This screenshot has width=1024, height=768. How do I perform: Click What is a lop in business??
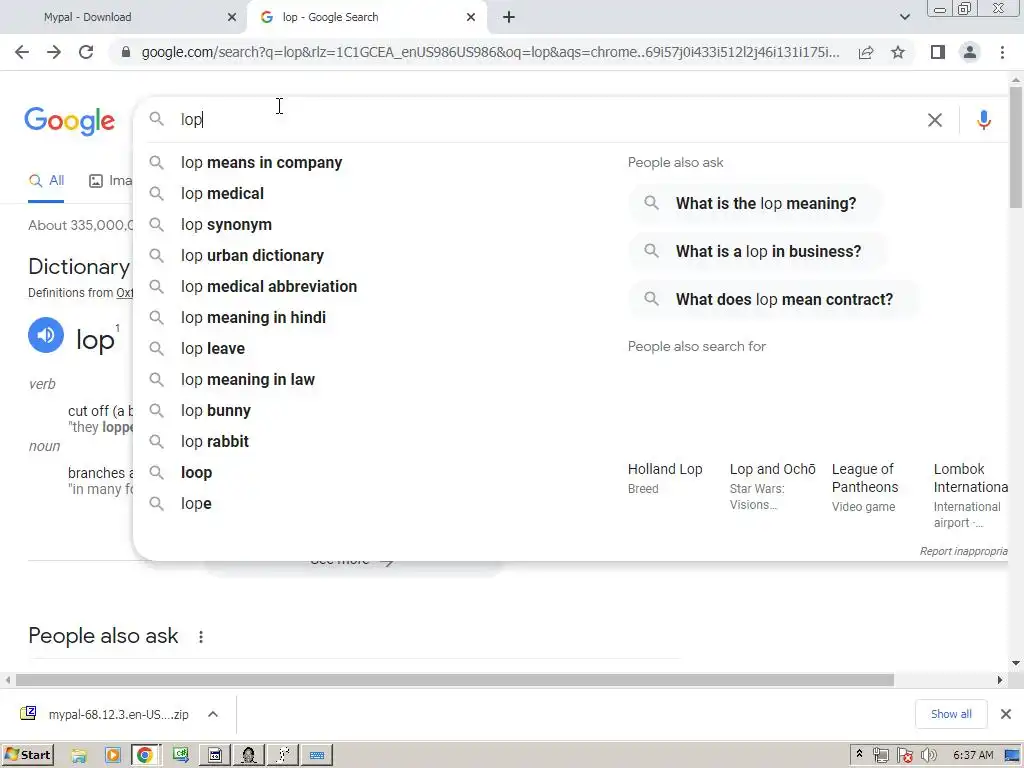(x=757, y=251)
